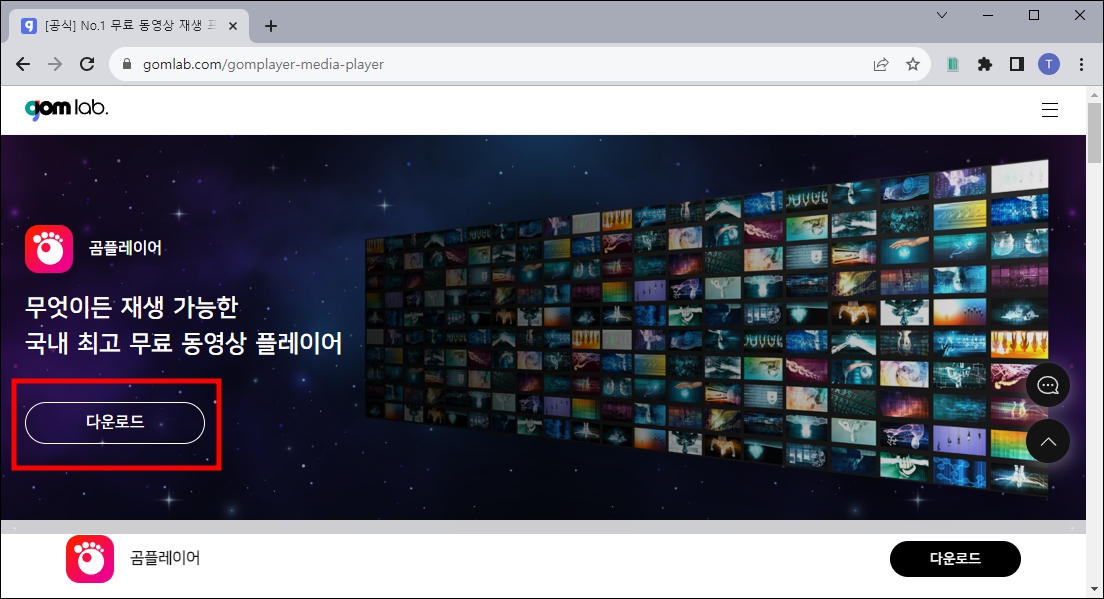The height and width of the screenshot is (599, 1104).
Task: Open a new tab with plus button
Action: (271, 26)
